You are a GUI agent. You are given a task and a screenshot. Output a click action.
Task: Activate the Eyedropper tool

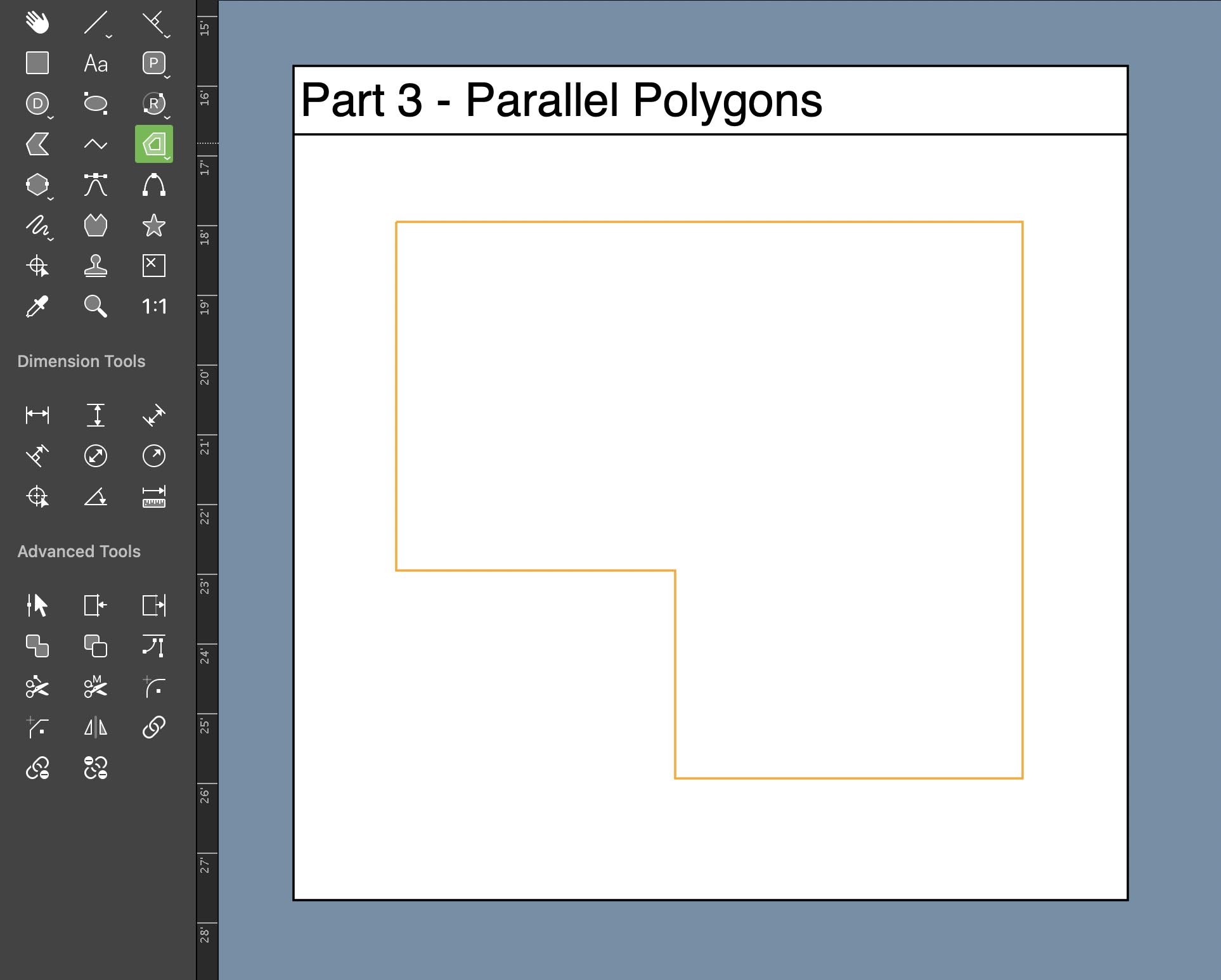[x=37, y=306]
